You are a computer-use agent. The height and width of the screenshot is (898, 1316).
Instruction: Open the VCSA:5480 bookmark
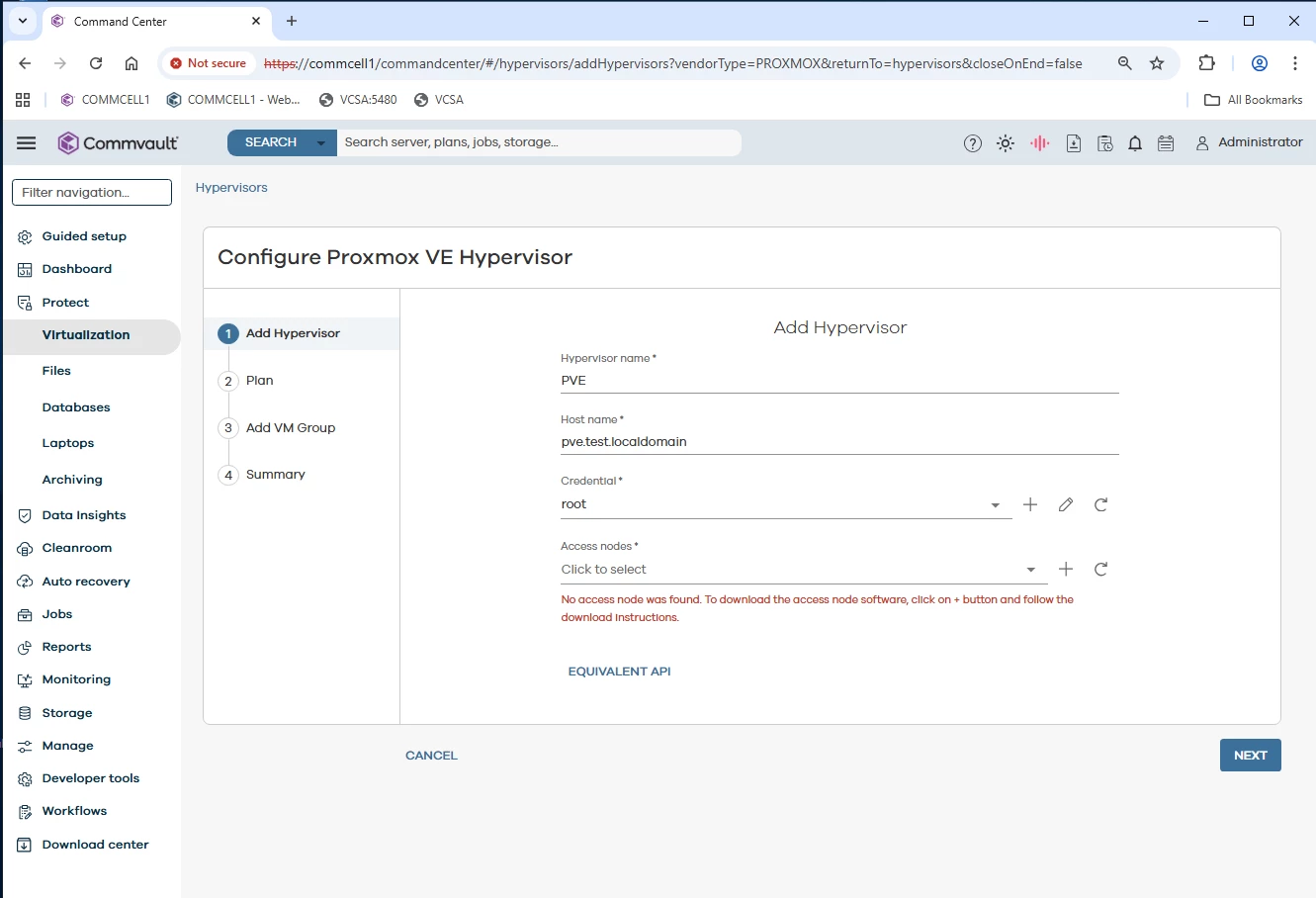tap(358, 100)
